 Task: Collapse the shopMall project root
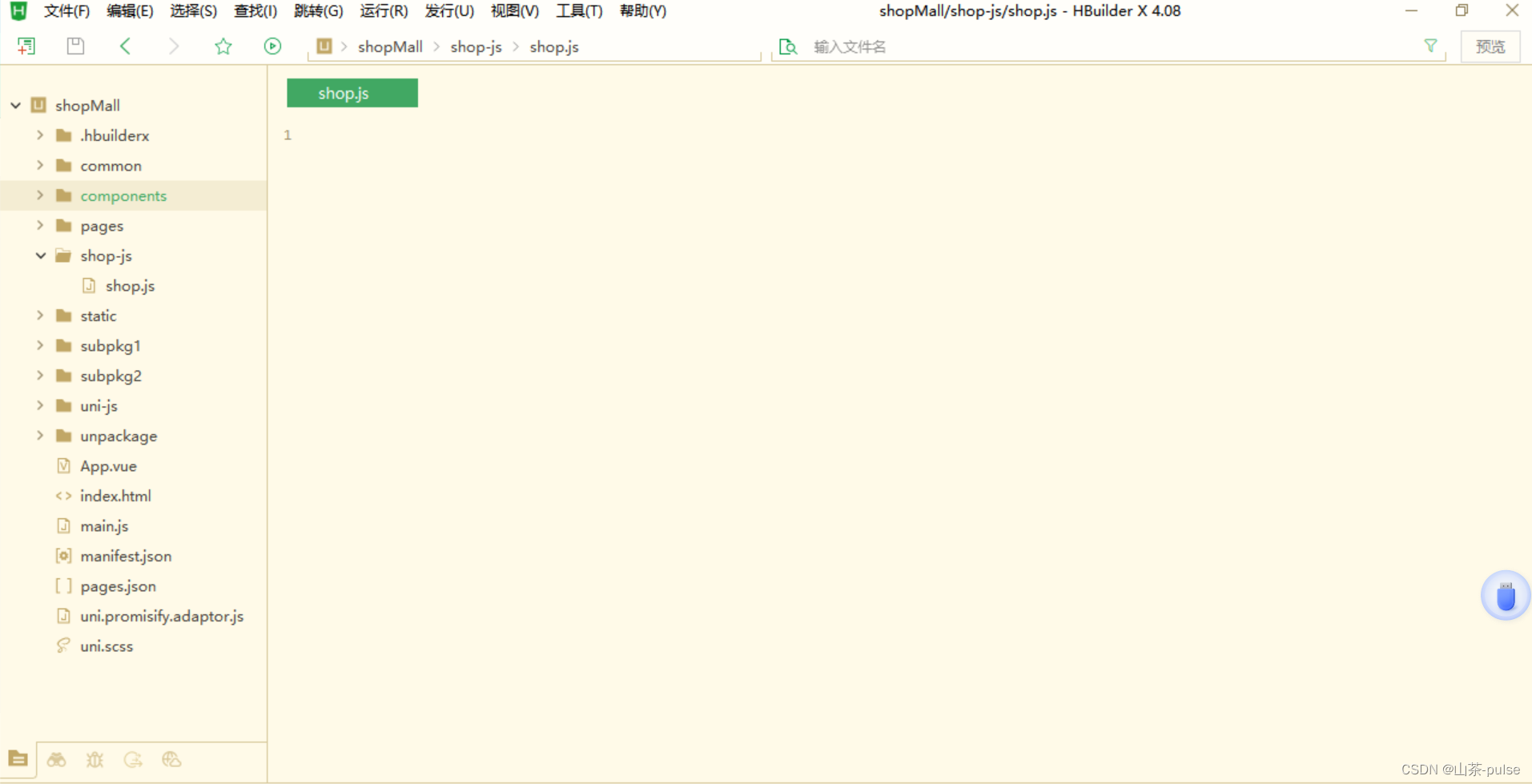(x=15, y=105)
